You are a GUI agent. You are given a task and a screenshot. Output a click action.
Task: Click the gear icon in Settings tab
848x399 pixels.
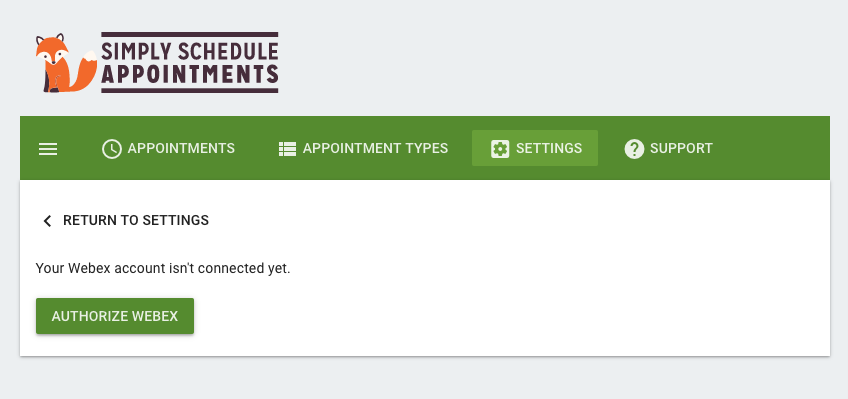click(500, 149)
